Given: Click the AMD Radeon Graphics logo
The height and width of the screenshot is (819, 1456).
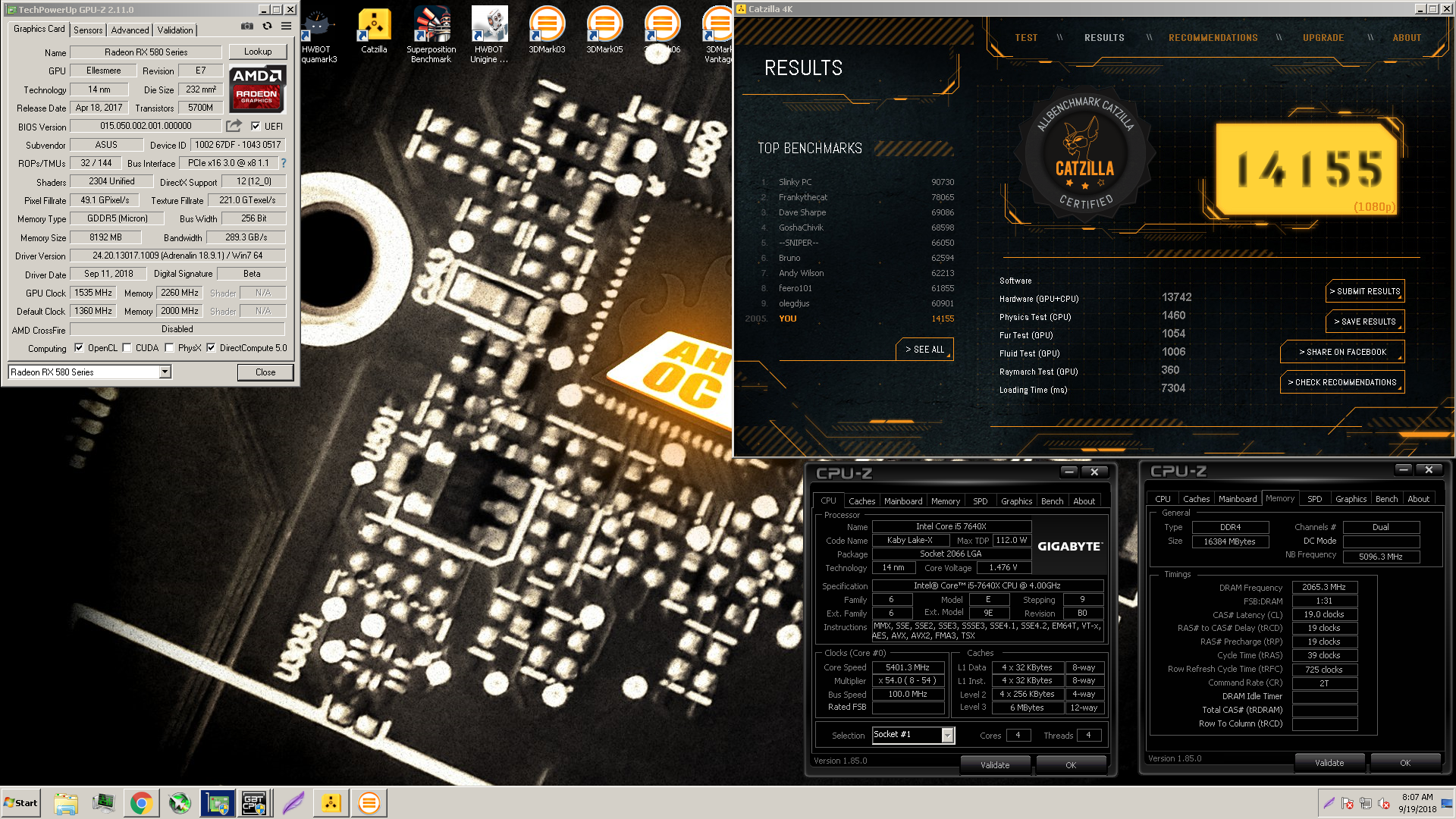Looking at the screenshot, I should pos(257,89).
